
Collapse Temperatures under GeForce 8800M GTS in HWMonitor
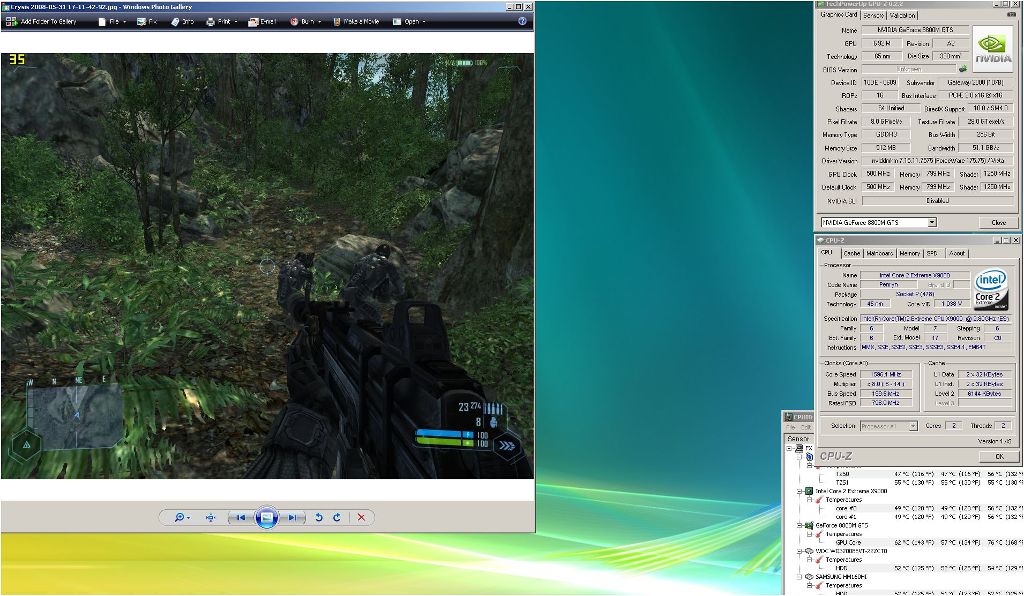click(810, 534)
